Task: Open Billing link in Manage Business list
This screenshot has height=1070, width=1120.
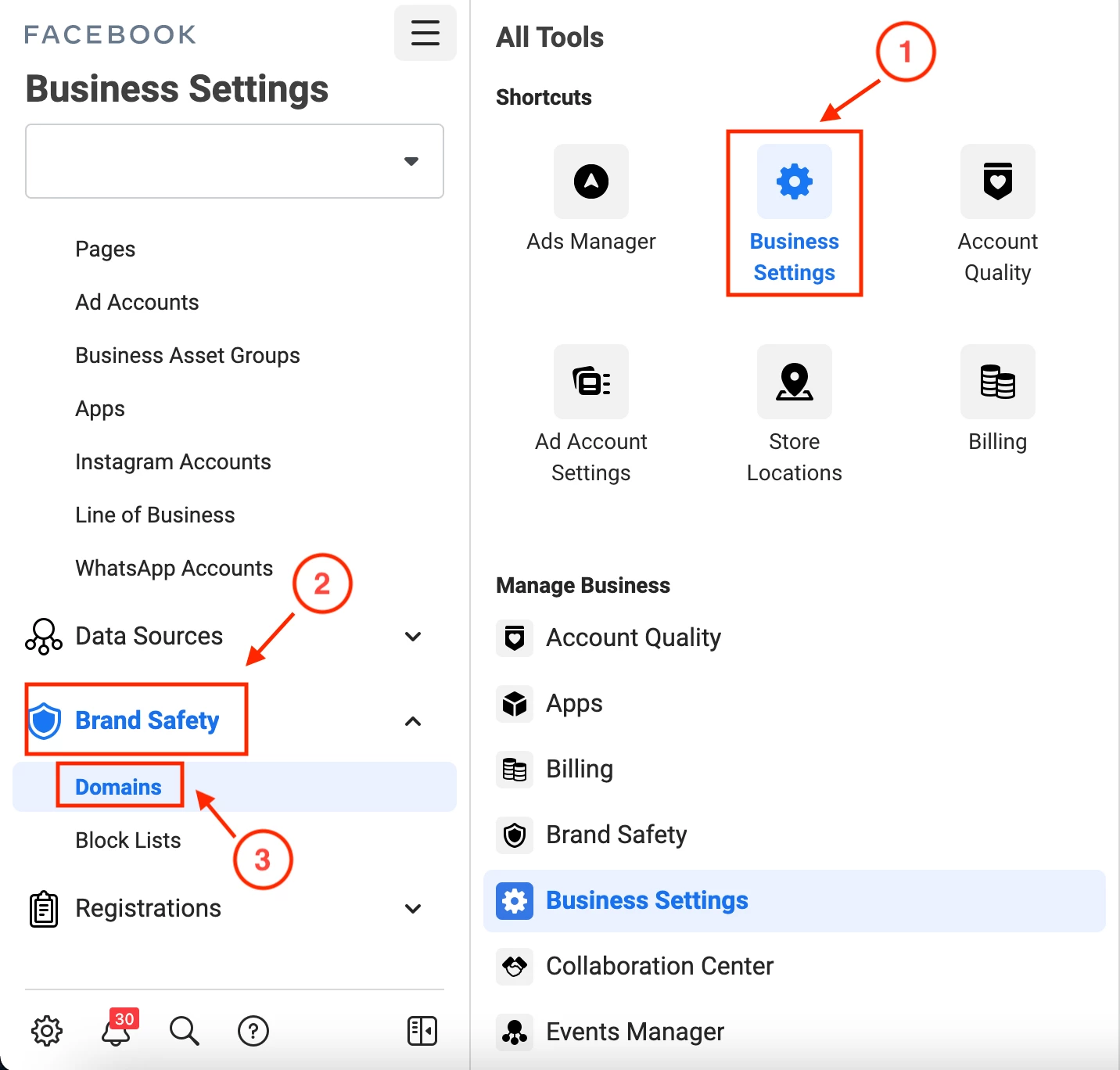Action: coord(580,770)
